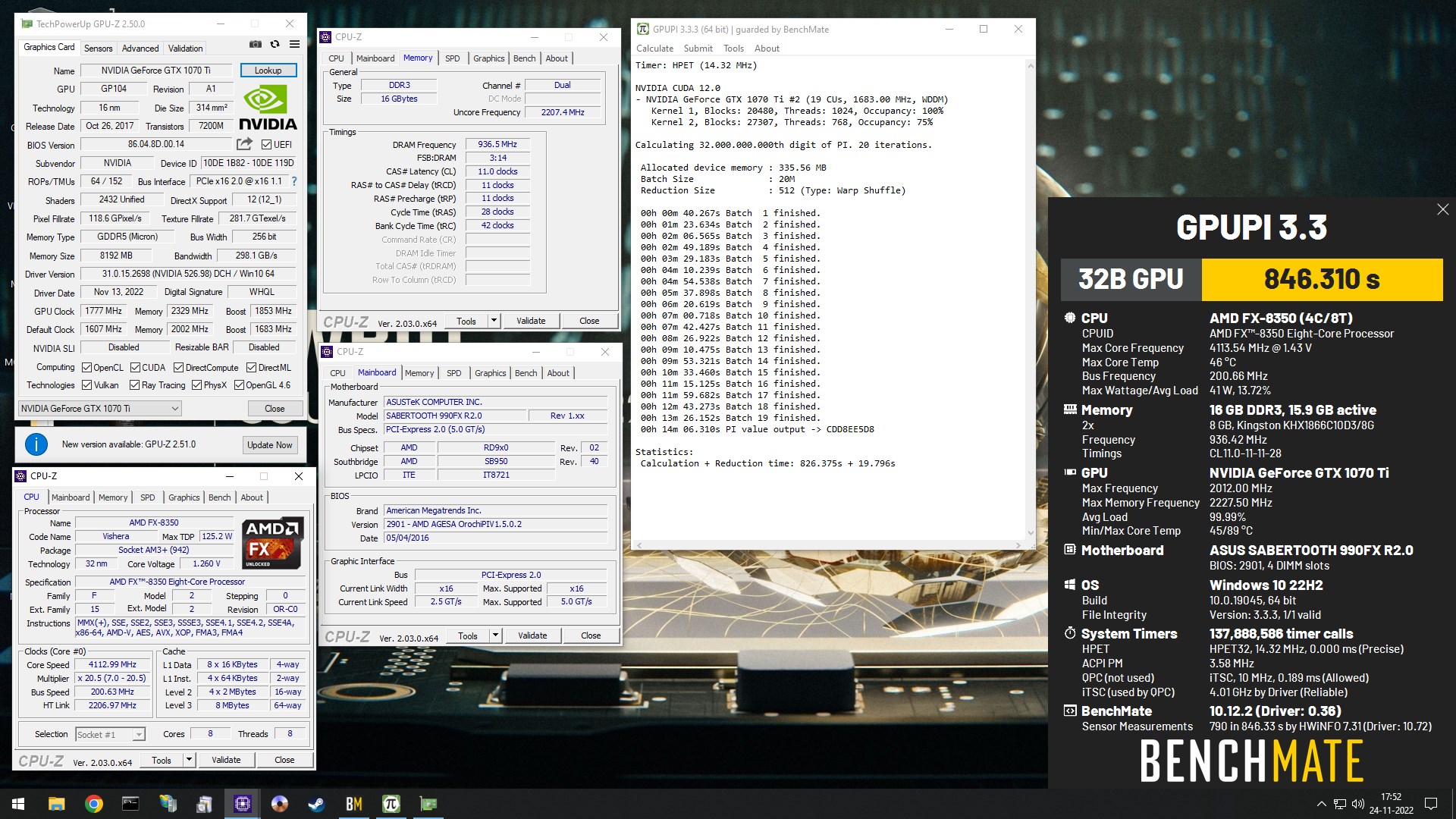
Task: Take a GPU-Z screenshot with camera icon
Action: tap(256, 45)
